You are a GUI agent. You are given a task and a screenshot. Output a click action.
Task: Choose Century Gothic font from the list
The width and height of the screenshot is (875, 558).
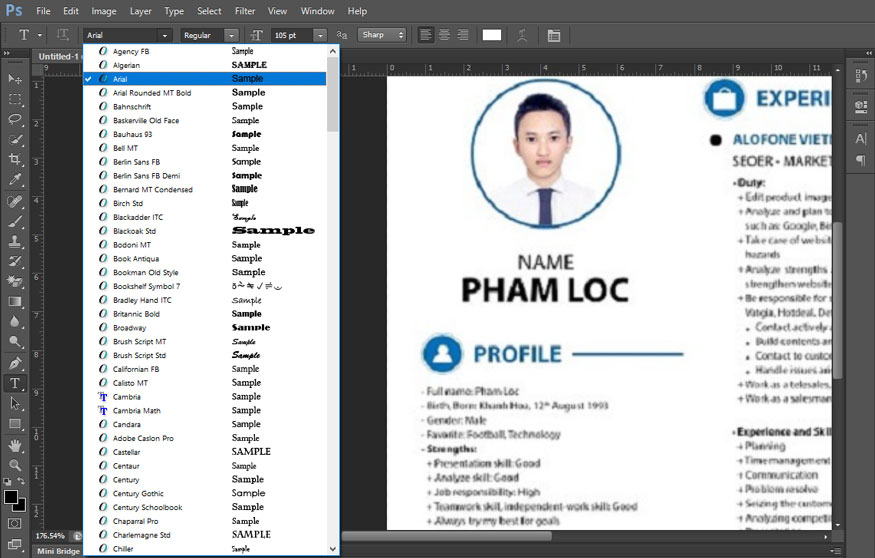click(205, 493)
